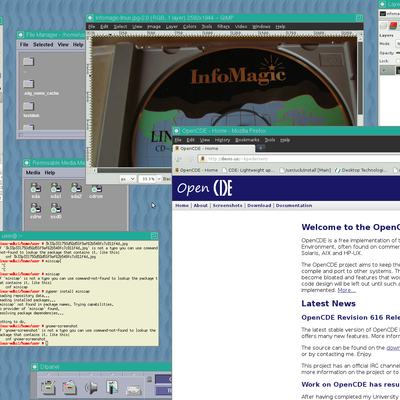400x400 pixels.
Task: Open the Filters menu in GIMP
Action: [x=223, y=27]
